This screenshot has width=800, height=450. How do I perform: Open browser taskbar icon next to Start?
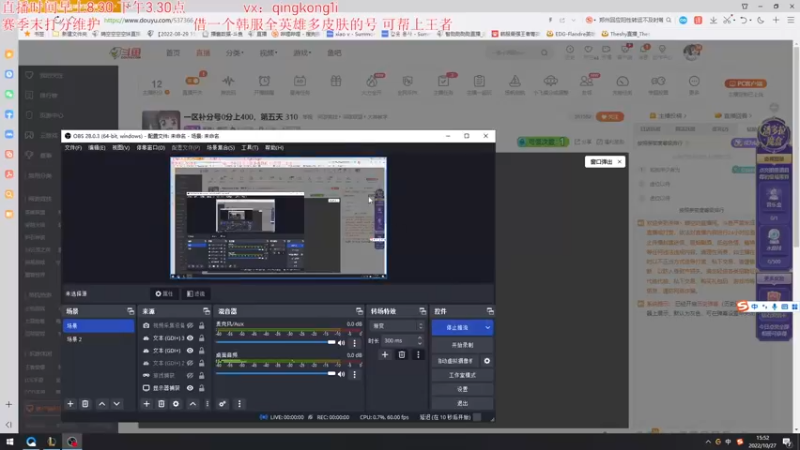31,441
